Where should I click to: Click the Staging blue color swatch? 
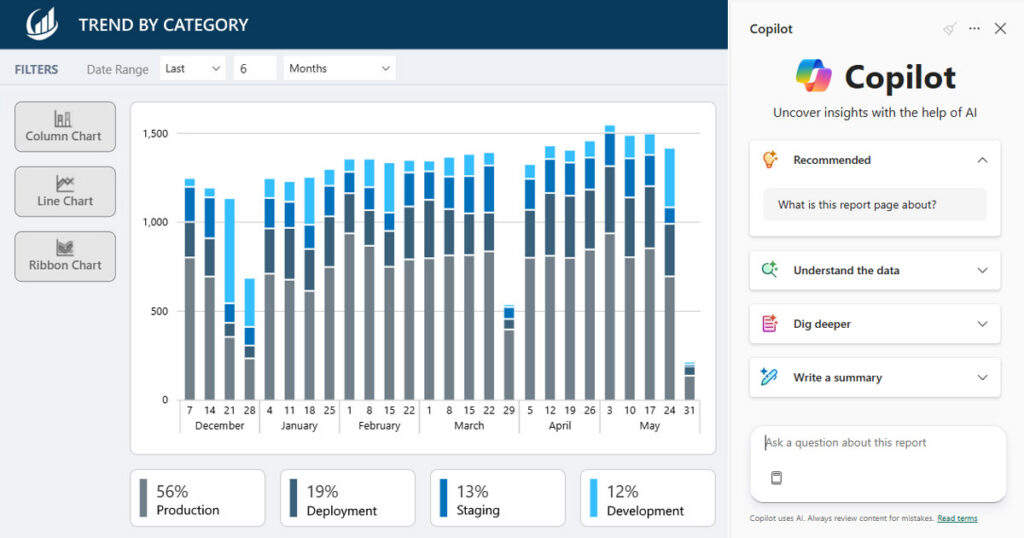443,498
